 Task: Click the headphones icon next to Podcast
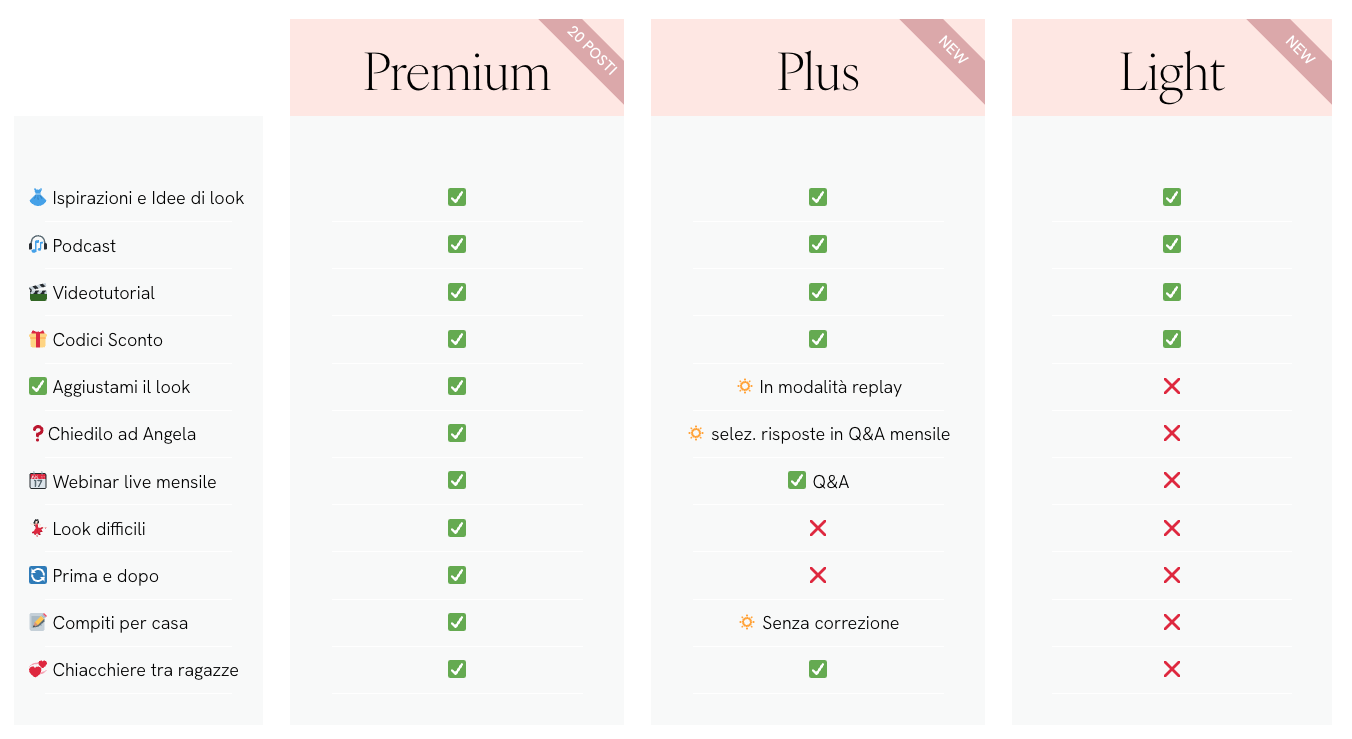pos(38,245)
